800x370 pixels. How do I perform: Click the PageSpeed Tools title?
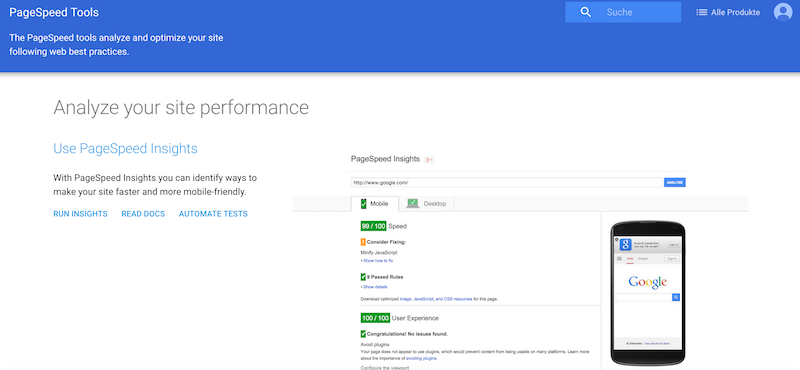click(x=54, y=12)
